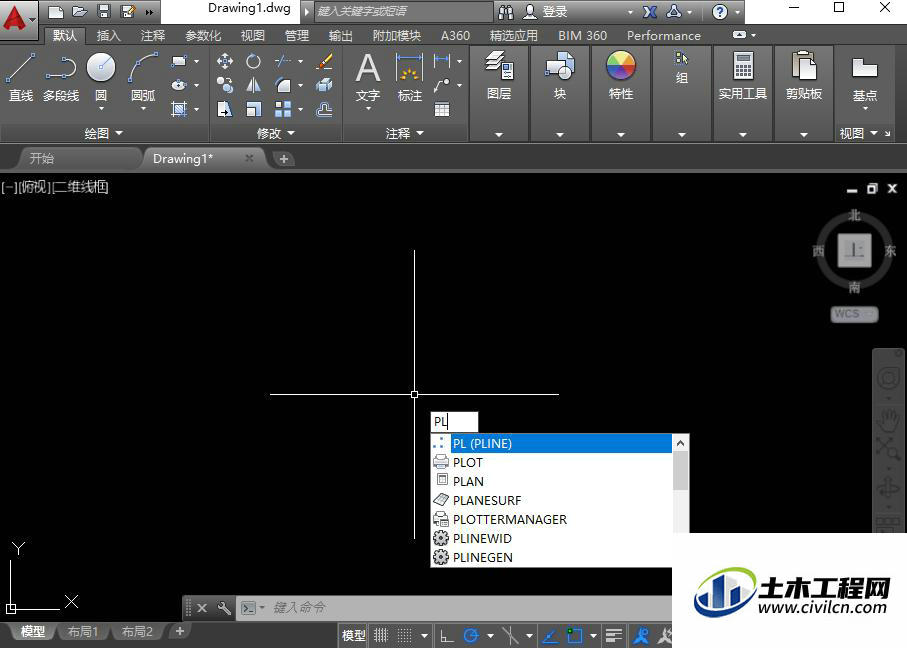Toggle snap mode dots in status bar

point(405,635)
